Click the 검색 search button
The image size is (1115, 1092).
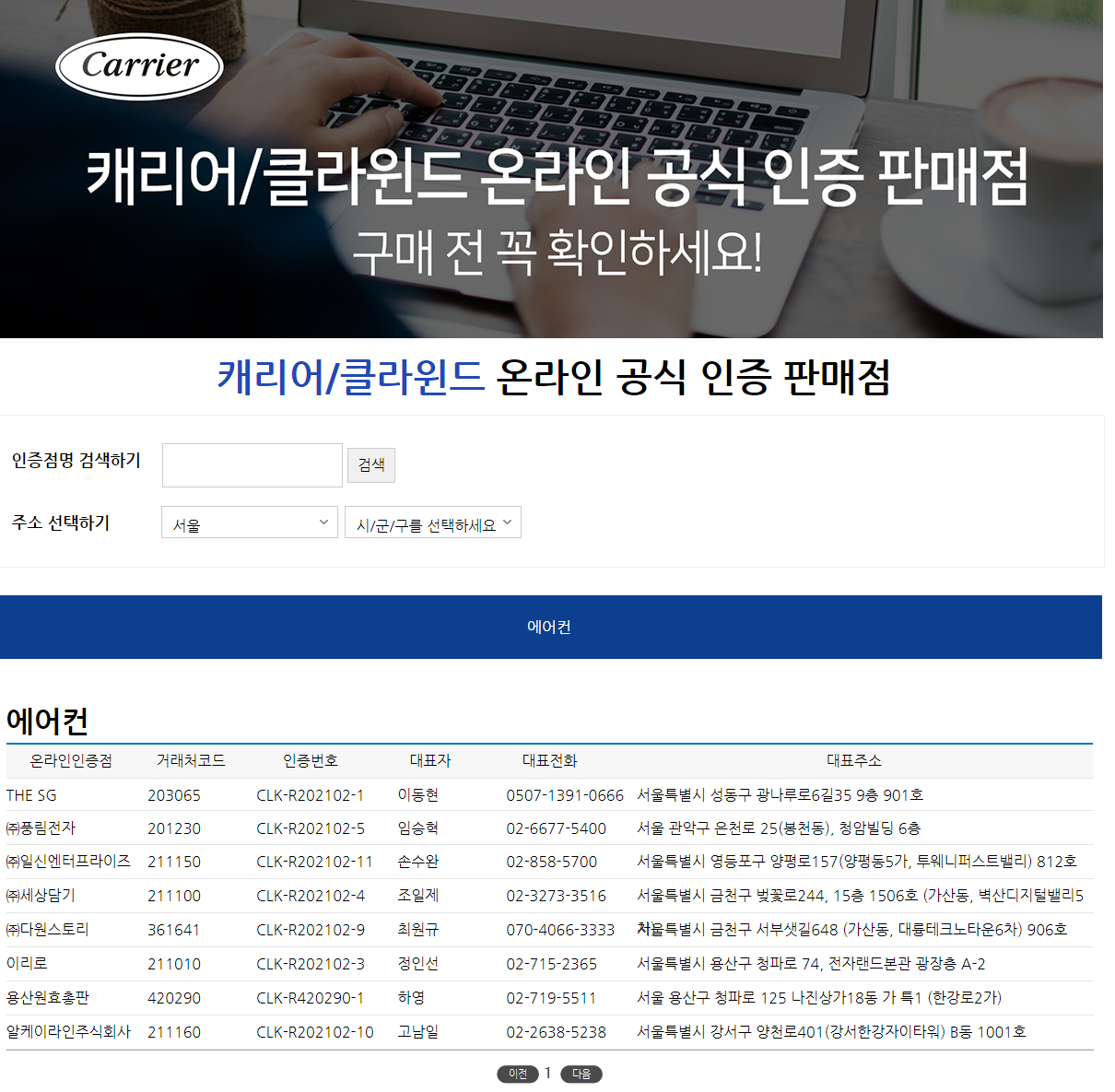(371, 465)
